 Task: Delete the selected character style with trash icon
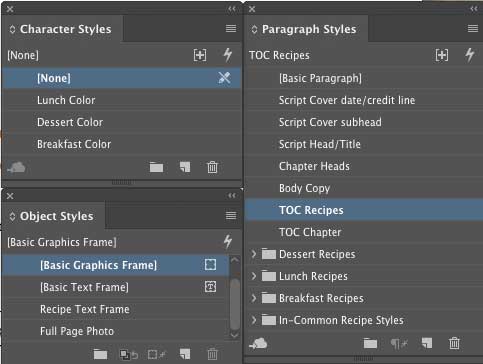tap(212, 167)
